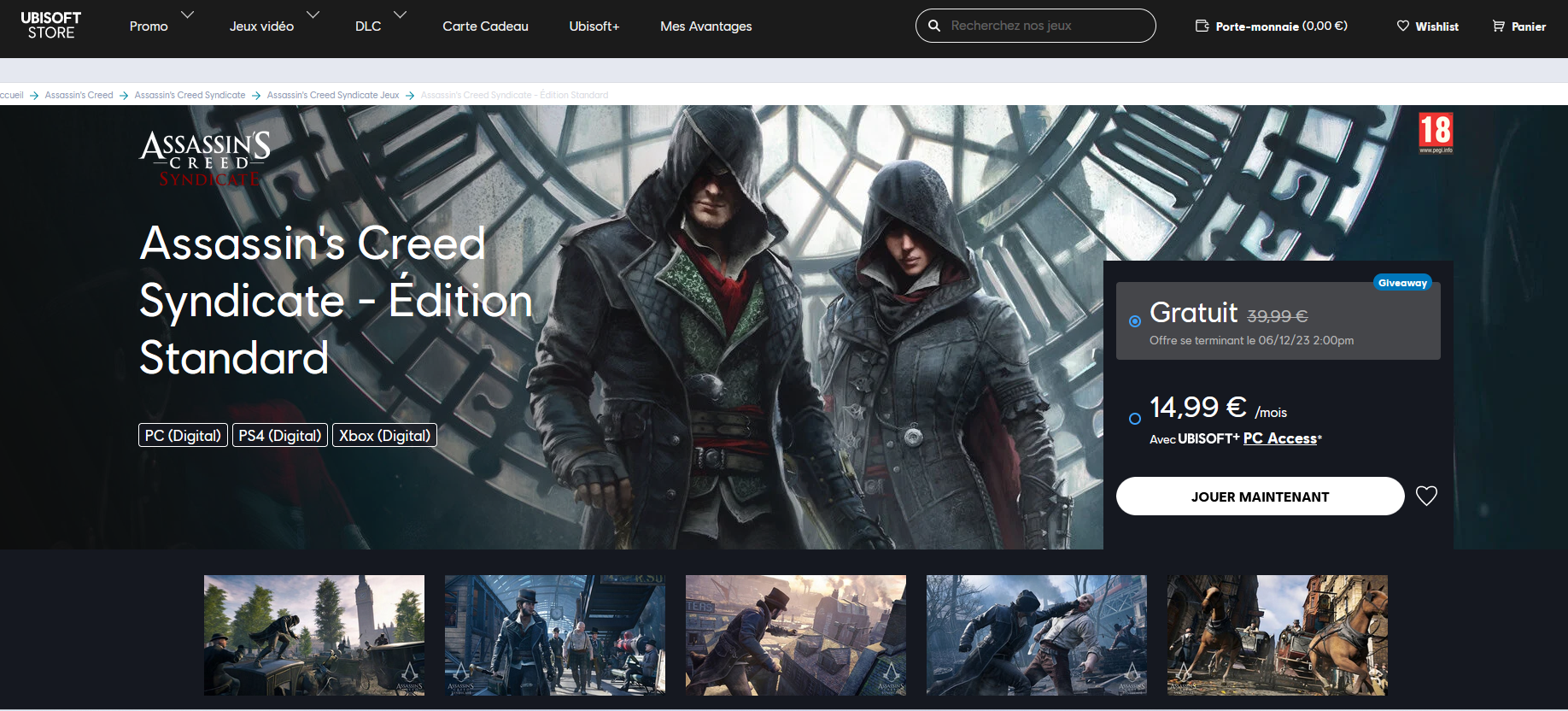This screenshot has width=1568, height=711.
Task: Open the Mes Avantages menu item
Action: pyautogui.click(x=705, y=26)
